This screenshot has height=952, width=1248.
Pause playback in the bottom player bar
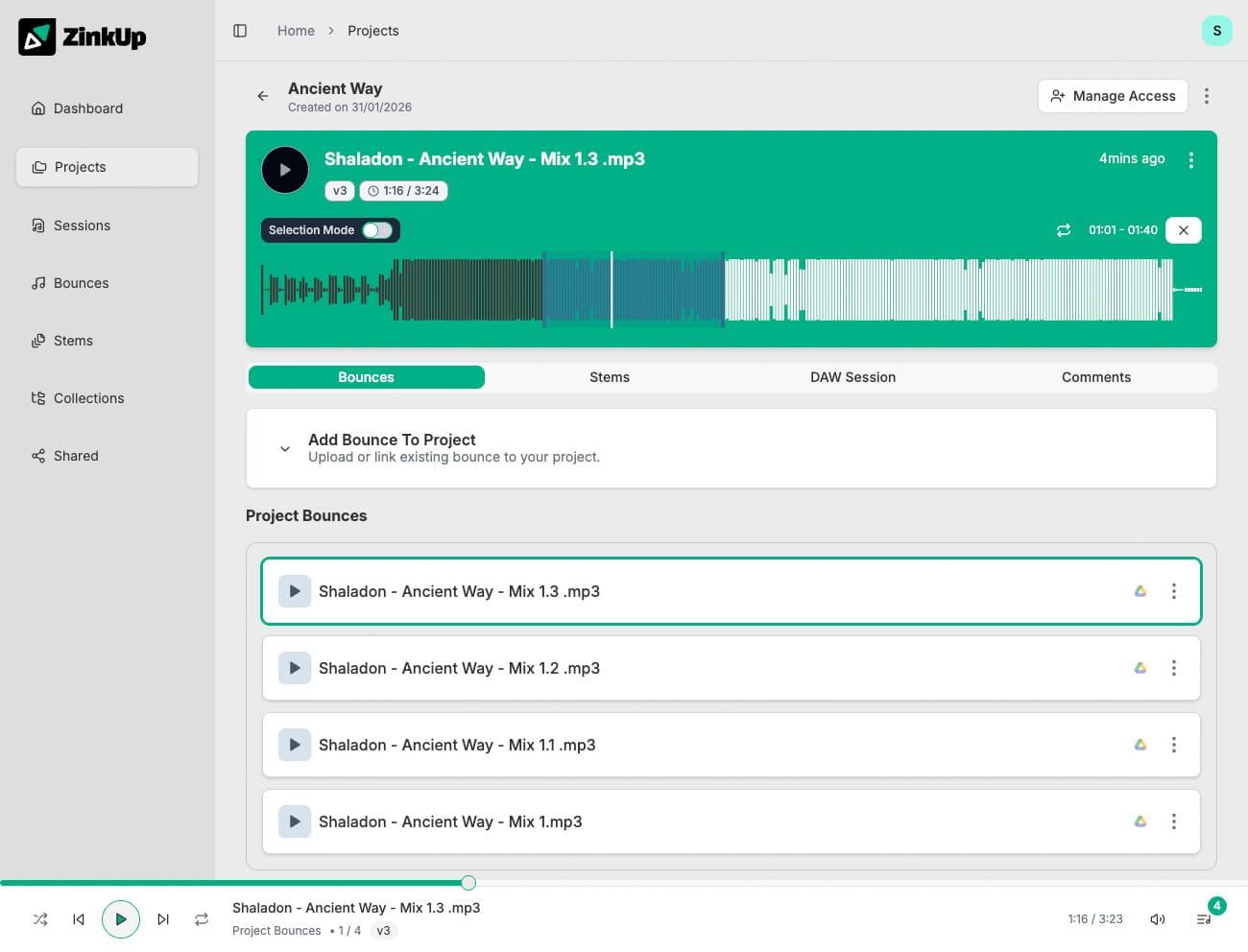(121, 918)
